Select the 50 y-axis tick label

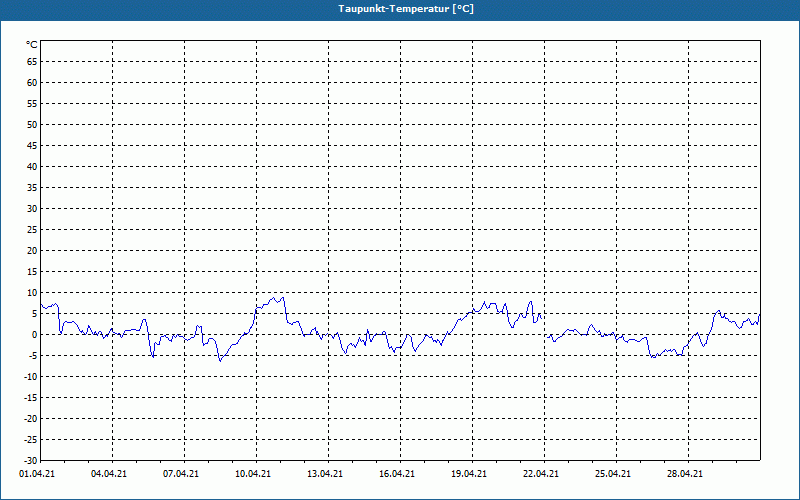[32, 124]
